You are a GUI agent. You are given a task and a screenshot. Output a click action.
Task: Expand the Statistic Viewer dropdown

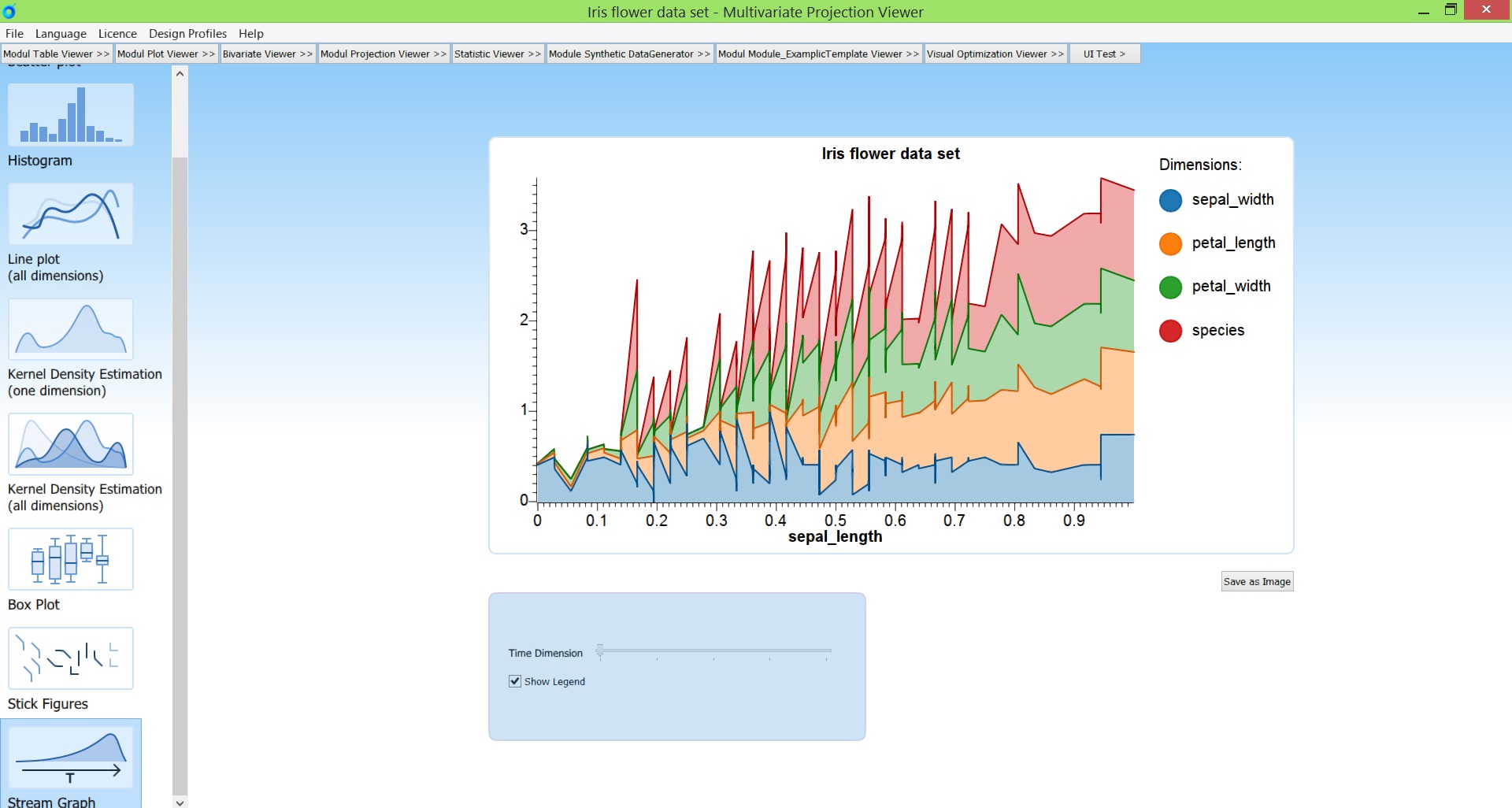tap(498, 54)
